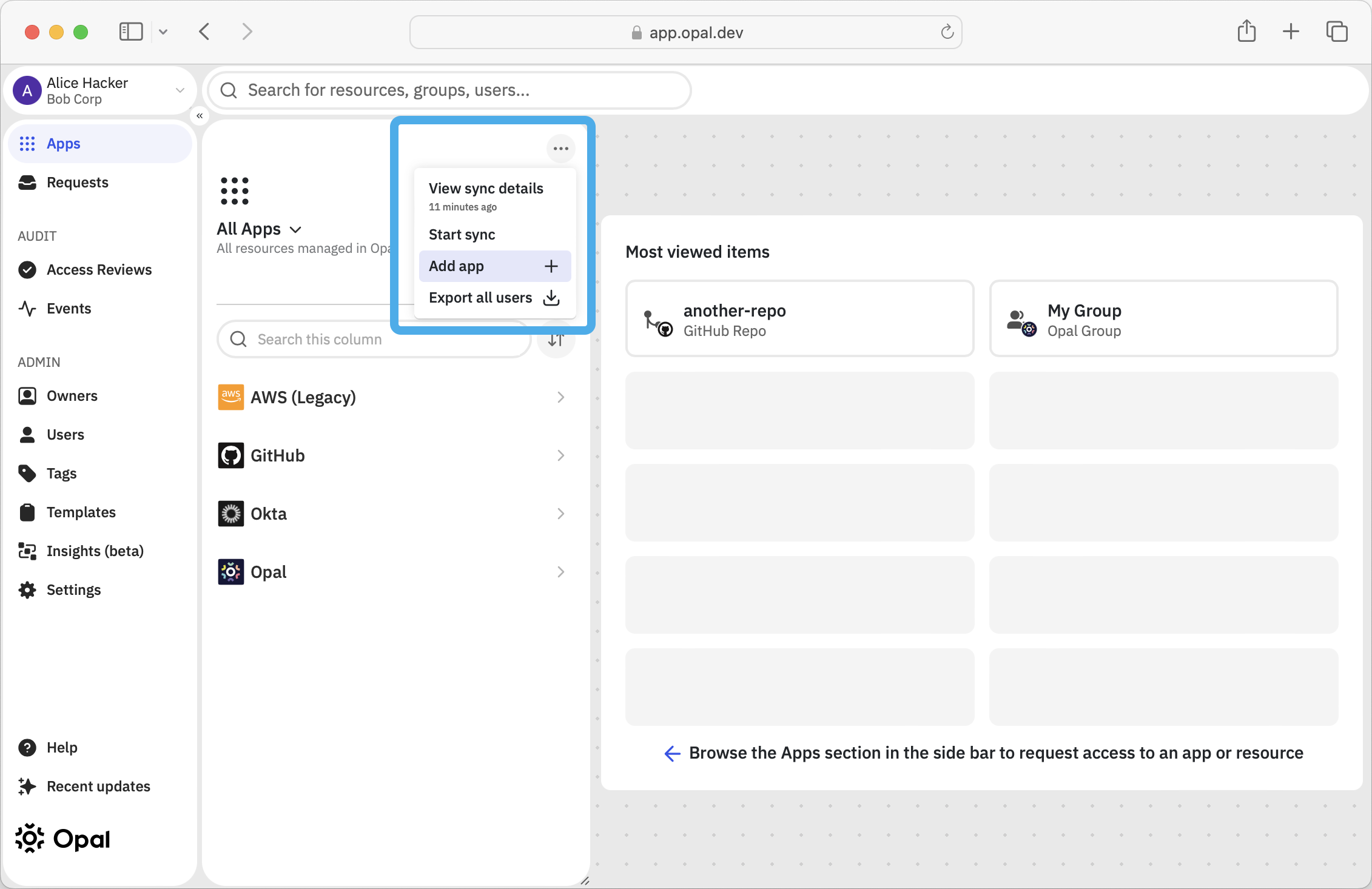Image resolution: width=1372 pixels, height=889 pixels.
Task: Click the 11 minutes ago timestamp
Action: (463, 207)
